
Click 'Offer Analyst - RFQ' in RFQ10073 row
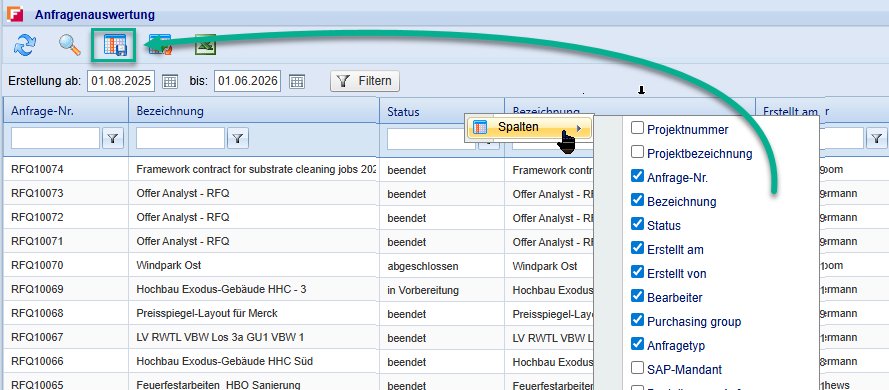point(253,193)
